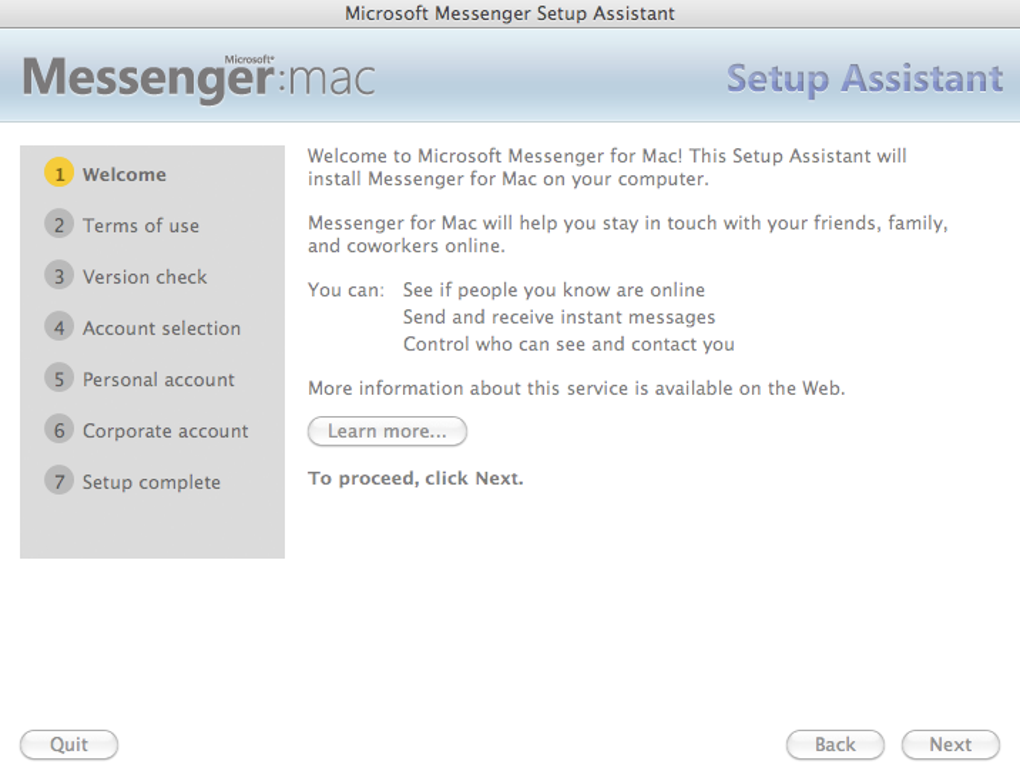Click 'Control who can see and contact you'
This screenshot has width=1020, height=781.
click(x=569, y=344)
